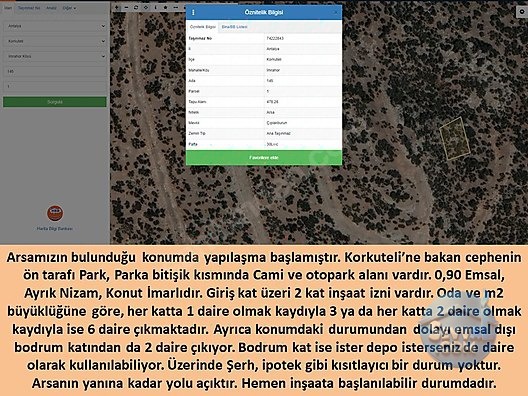The width and height of the screenshot is (528, 396).
Task: Click the Tapu Alanı value 478.26
Action: pyautogui.click(x=272, y=102)
